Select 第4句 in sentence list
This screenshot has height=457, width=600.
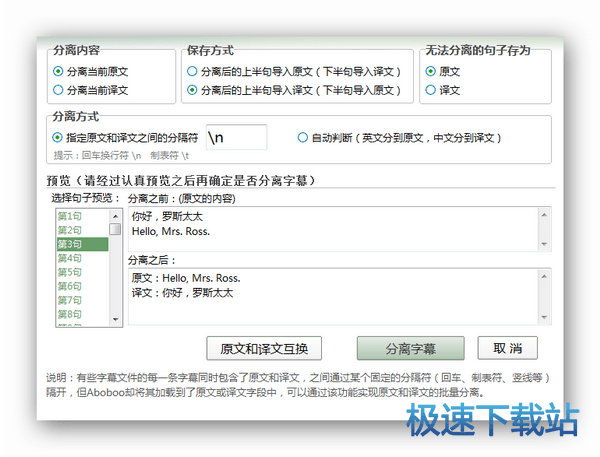pos(82,258)
